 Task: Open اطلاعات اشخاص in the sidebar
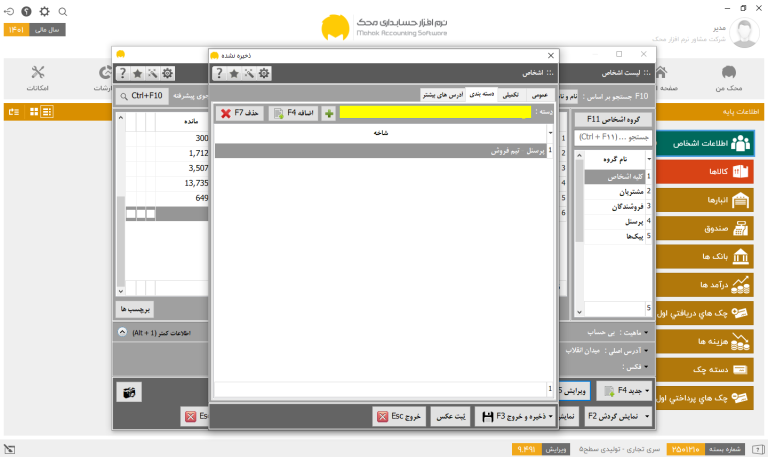704,143
